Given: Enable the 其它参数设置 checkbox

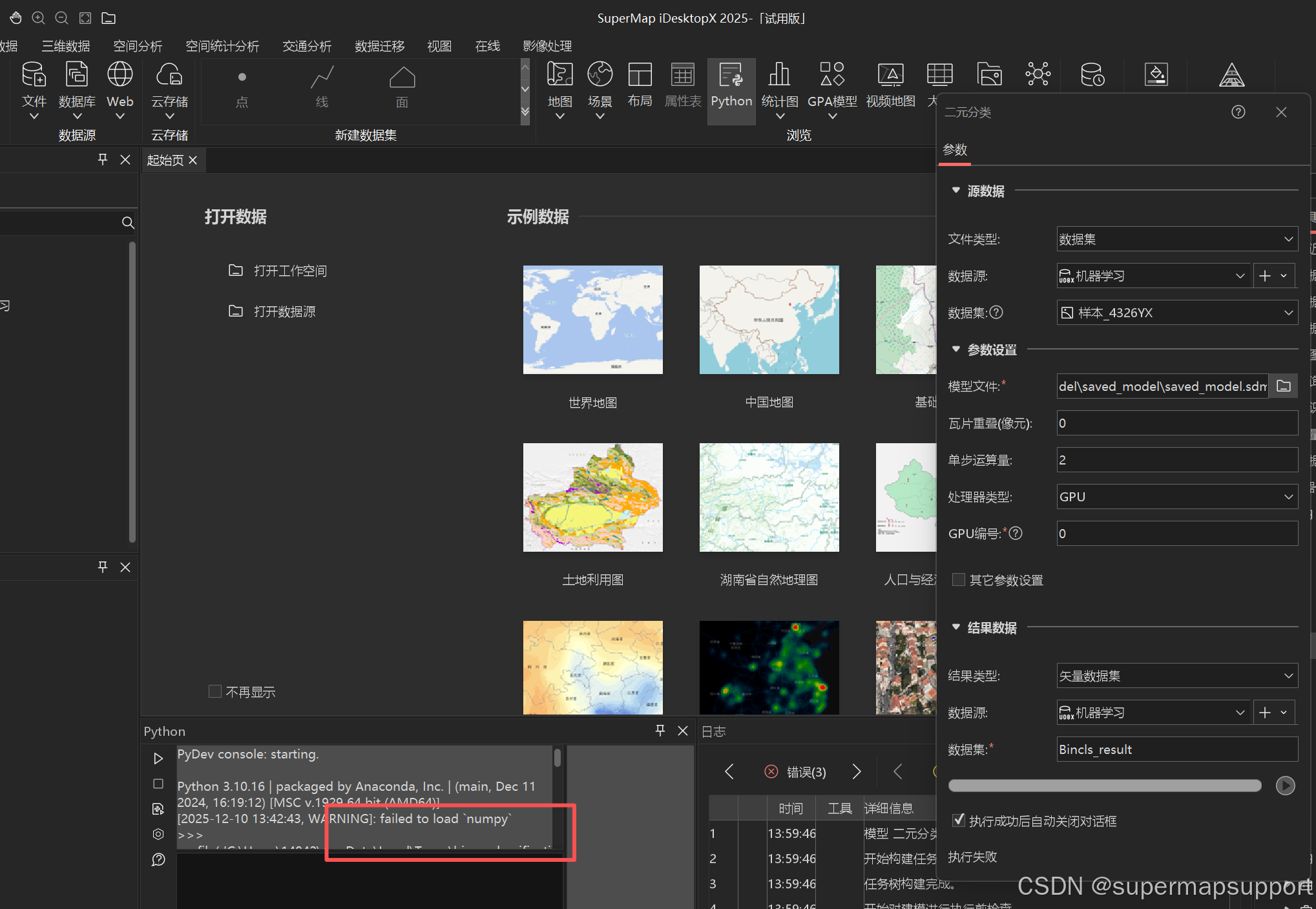Looking at the screenshot, I should click(x=958, y=580).
